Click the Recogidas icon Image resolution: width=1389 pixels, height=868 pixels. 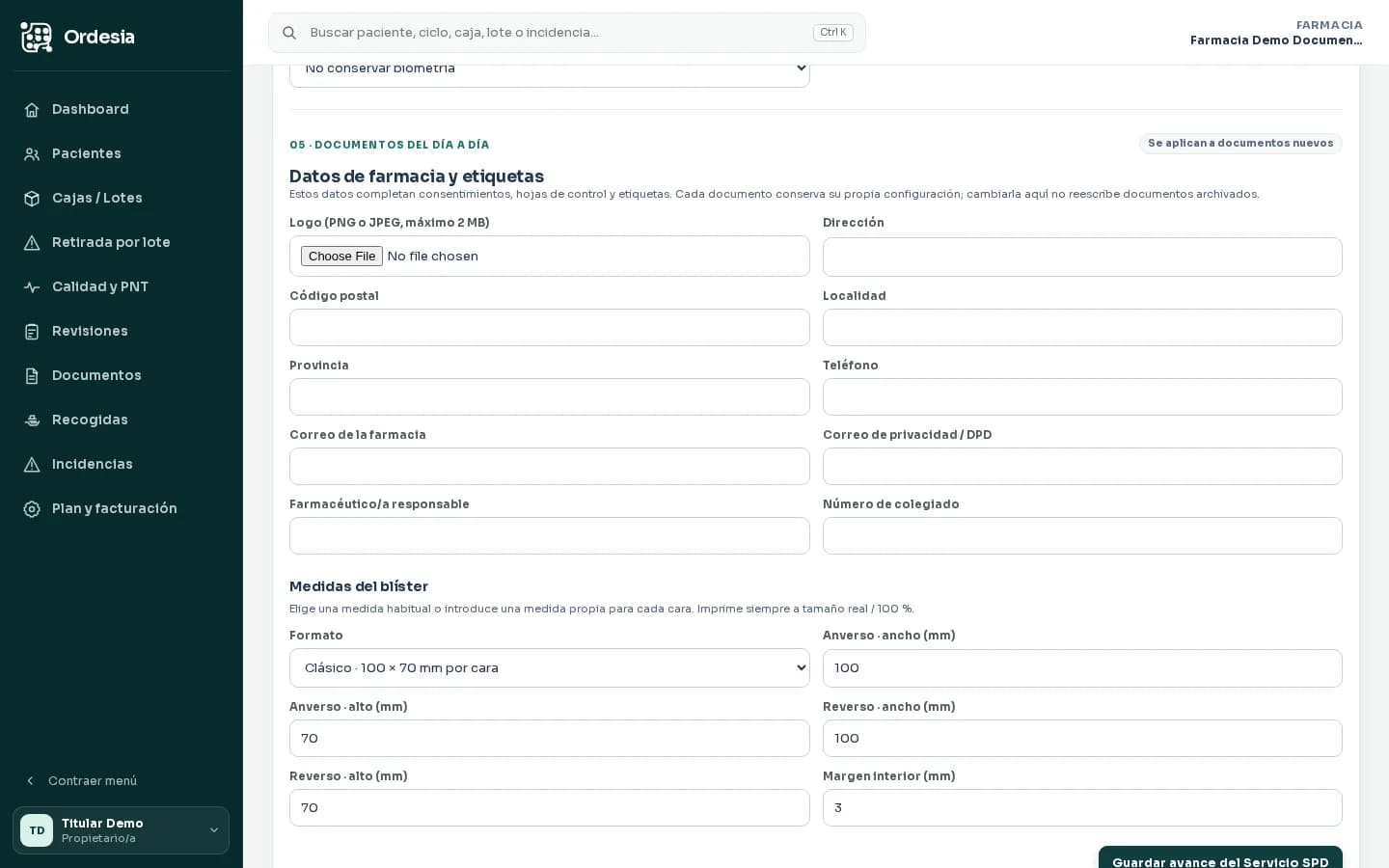coord(32,420)
